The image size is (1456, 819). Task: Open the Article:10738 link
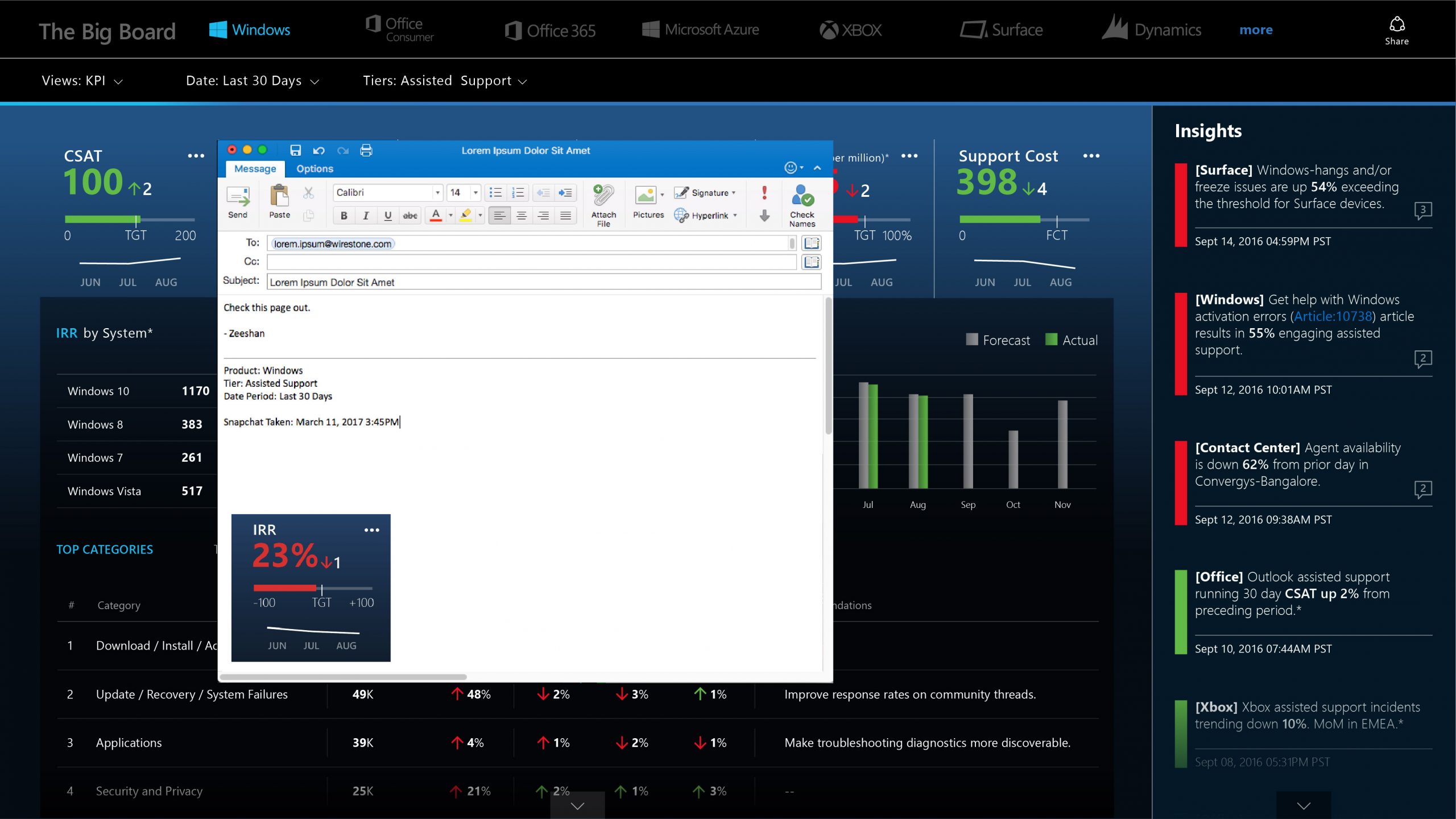click(1333, 316)
